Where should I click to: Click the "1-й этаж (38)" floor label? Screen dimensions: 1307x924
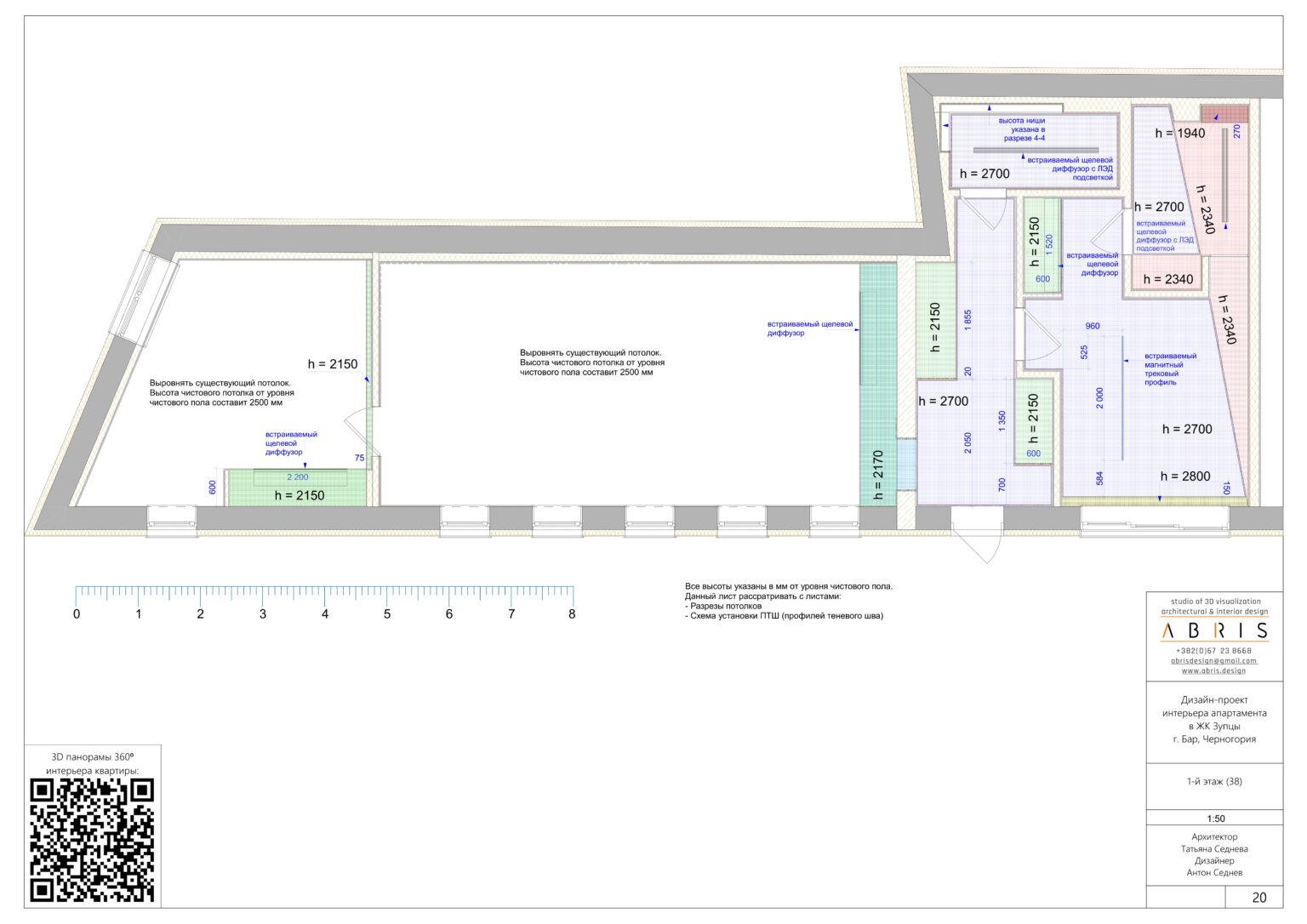(1214, 781)
